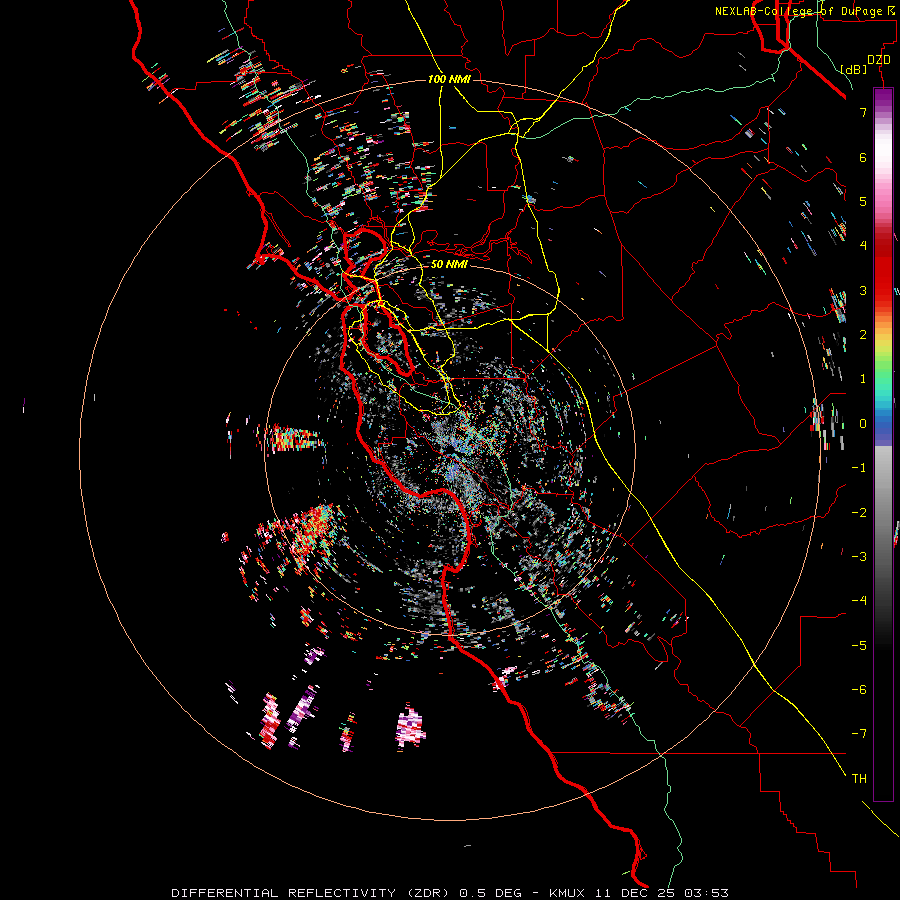
Task: Click the "-1" value on the color scale
Action: 859,468
